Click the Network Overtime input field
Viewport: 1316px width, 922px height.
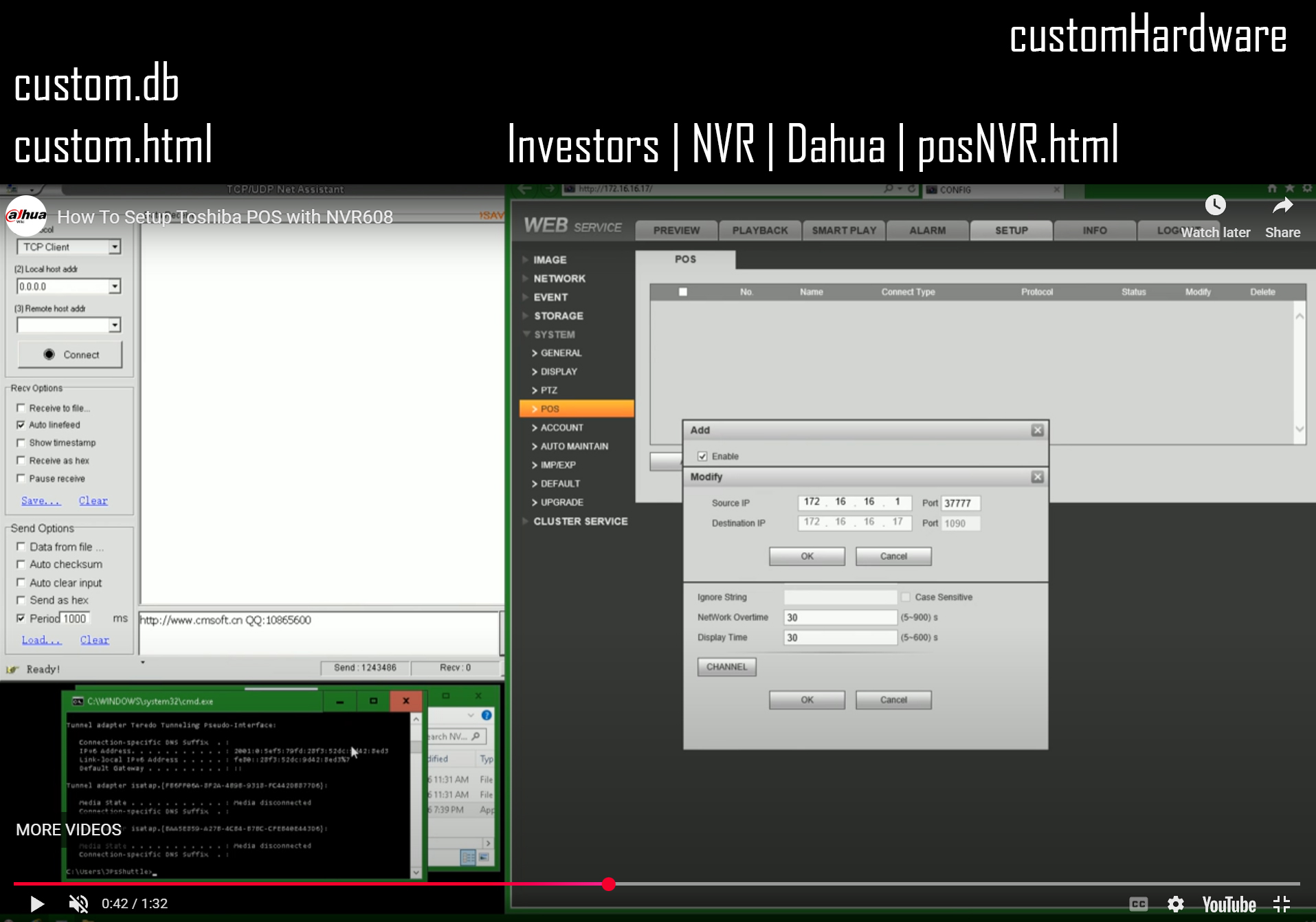click(x=840, y=617)
